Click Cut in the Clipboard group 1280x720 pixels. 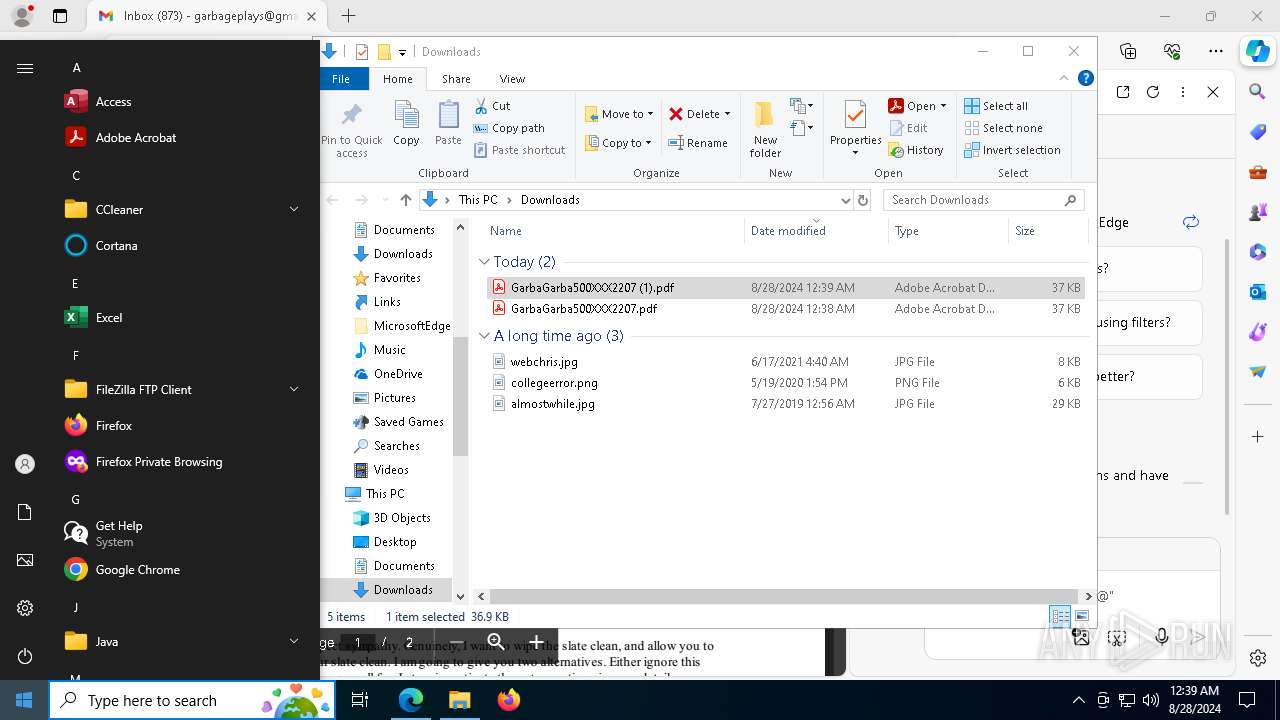(x=492, y=106)
